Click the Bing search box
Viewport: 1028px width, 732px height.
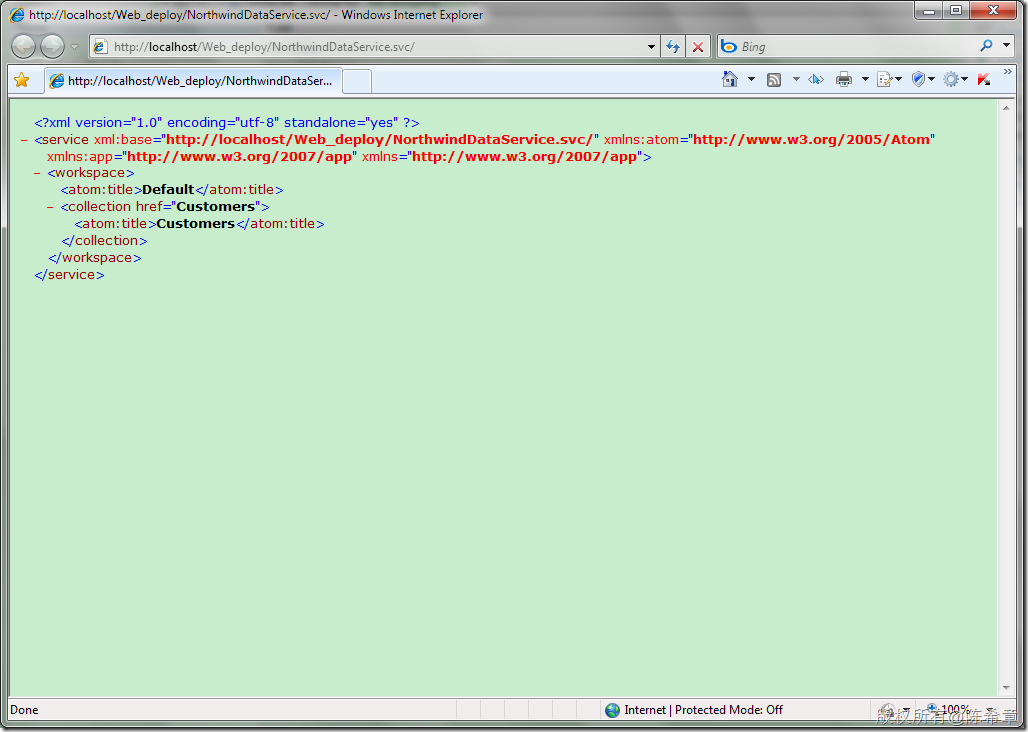(846, 47)
